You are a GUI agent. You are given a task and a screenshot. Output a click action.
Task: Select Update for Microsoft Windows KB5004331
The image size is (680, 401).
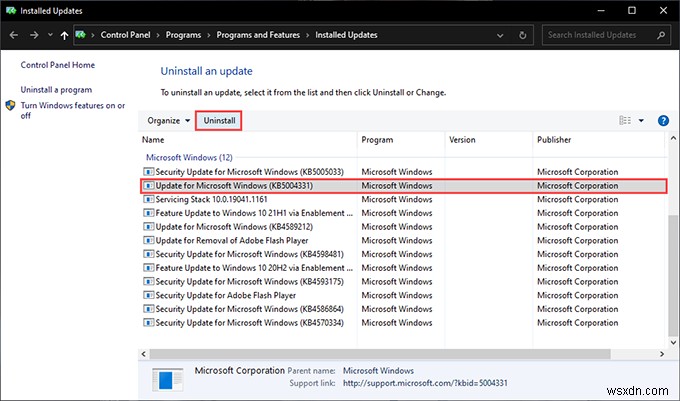pos(403,186)
